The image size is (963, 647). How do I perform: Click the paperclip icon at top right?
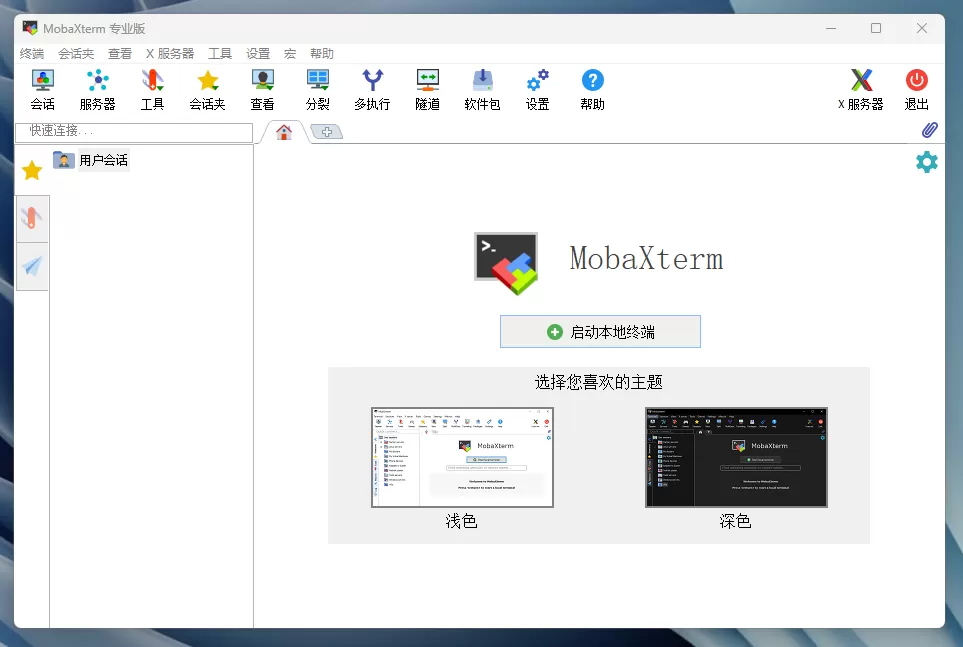tap(929, 130)
